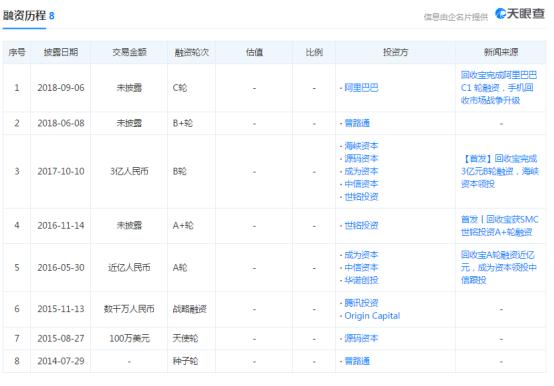
Task: Open 海峡资本 investor link
Action: pyautogui.click(x=361, y=146)
